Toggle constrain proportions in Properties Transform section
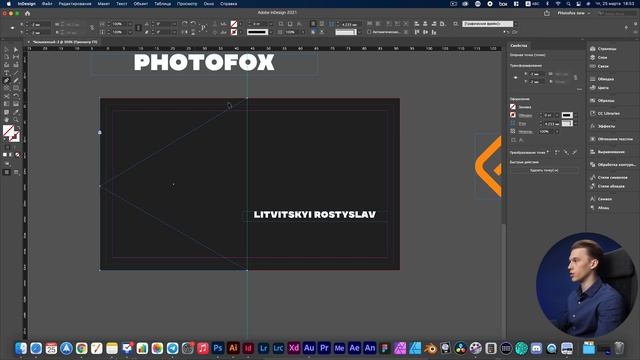The height and width of the screenshot is (360, 640). (x=576, y=78)
